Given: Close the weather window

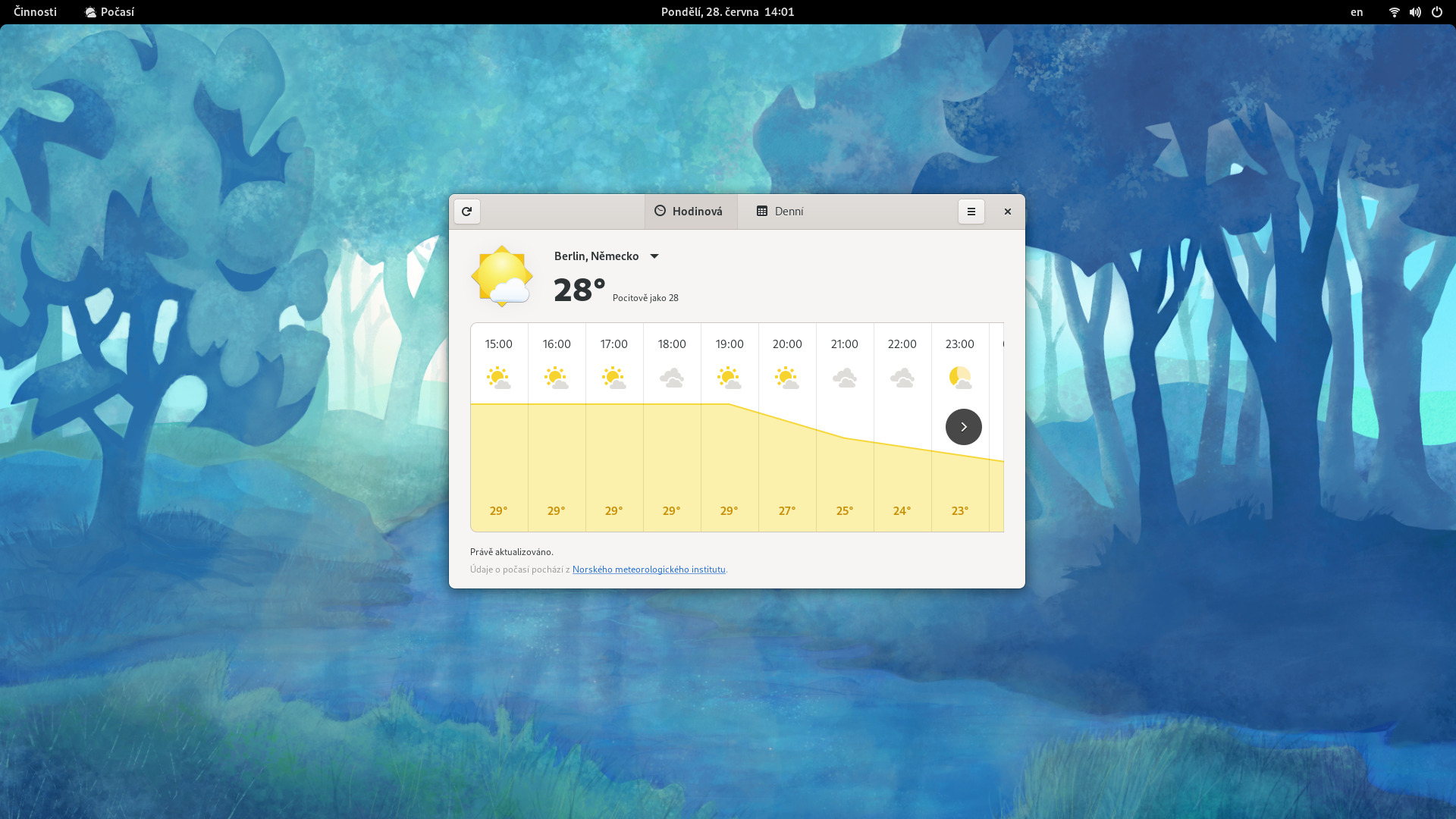Looking at the screenshot, I should pyautogui.click(x=1007, y=212).
